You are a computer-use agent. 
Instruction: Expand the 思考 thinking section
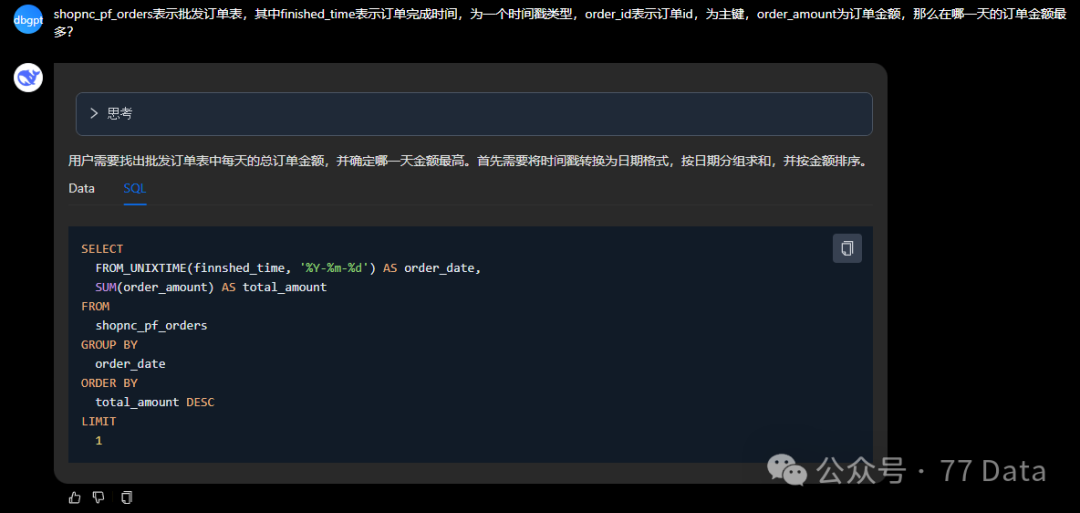coord(474,114)
